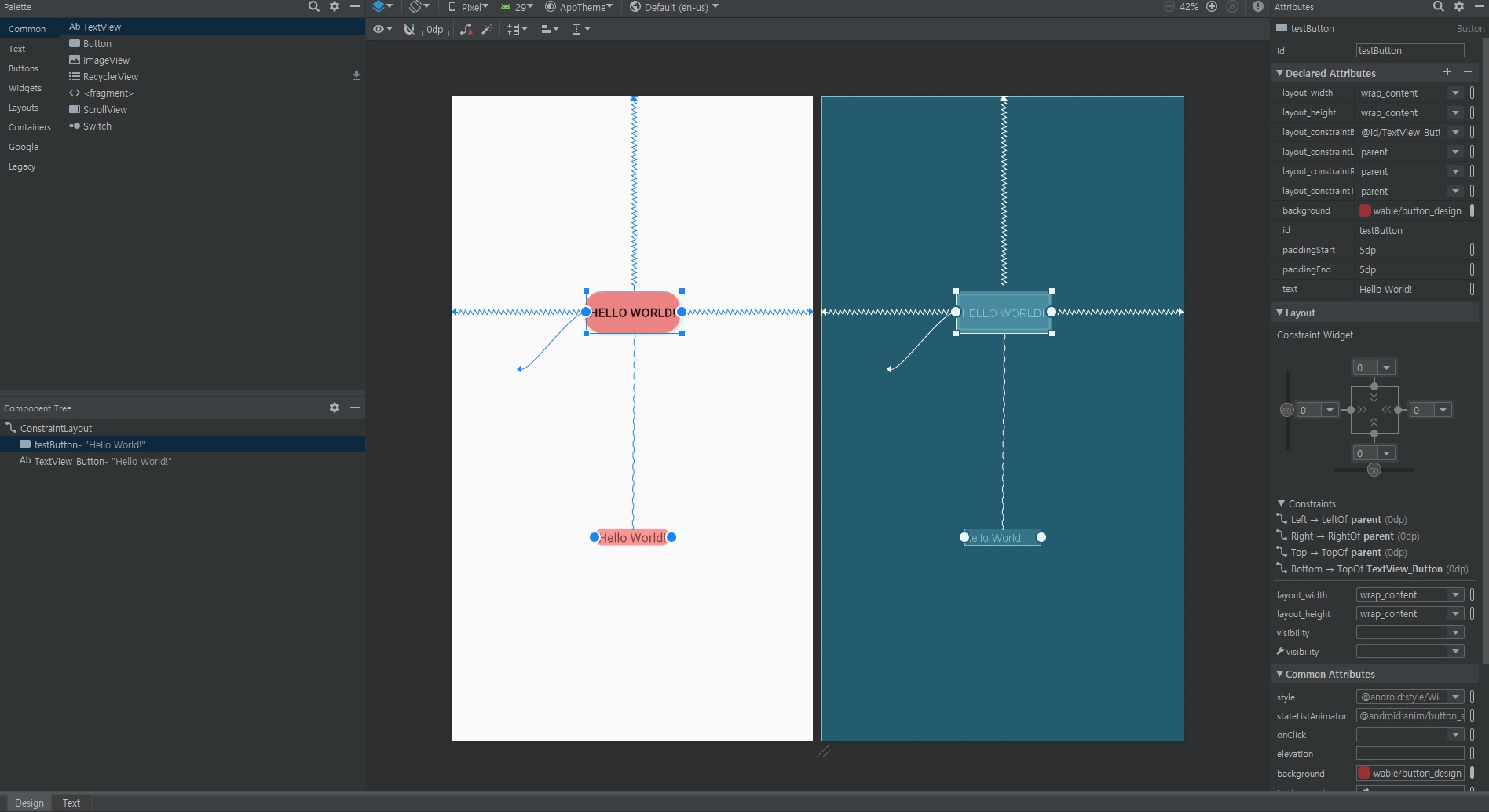Image resolution: width=1489 pixels, height=812 pixels.
Task: Switch to the Text editor tab
Action: [x=71, y=803]
